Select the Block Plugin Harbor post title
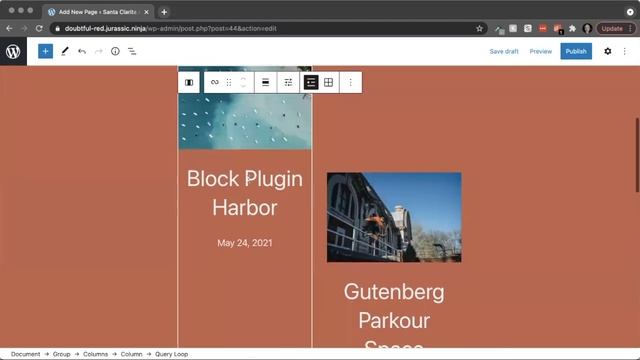The height and width of the screenshot is (360, 640). click(x=245, y=193)
